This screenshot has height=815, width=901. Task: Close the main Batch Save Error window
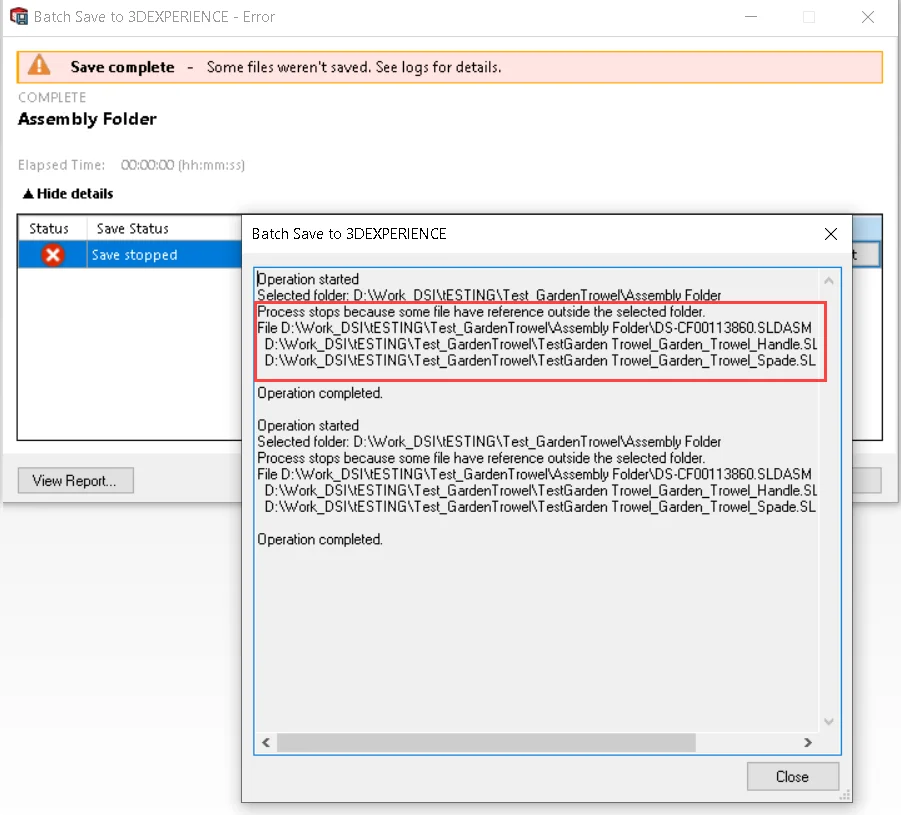point(869,17)
